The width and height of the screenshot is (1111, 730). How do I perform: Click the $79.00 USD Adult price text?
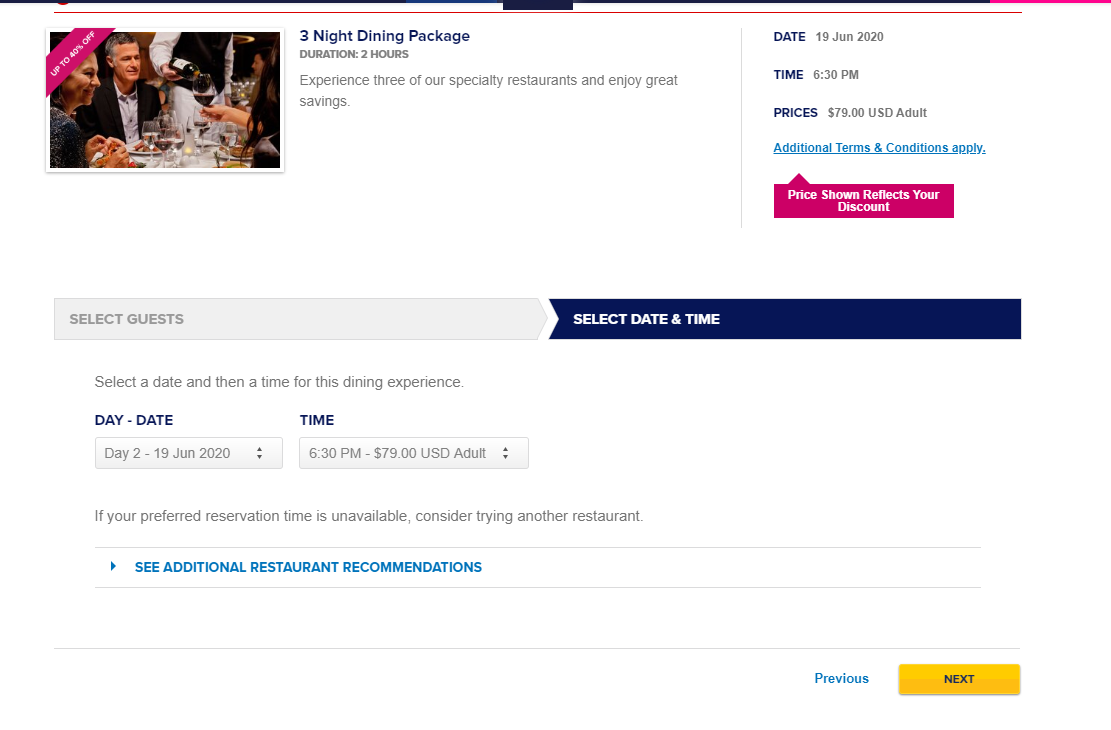[877, 113]
